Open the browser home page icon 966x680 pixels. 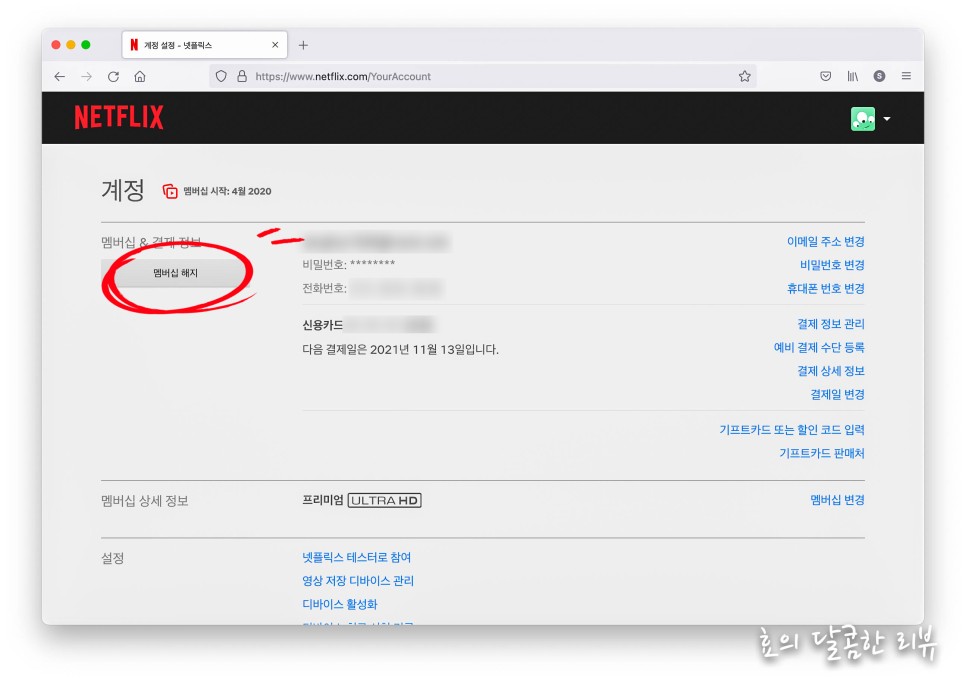(x=140, y=76)
